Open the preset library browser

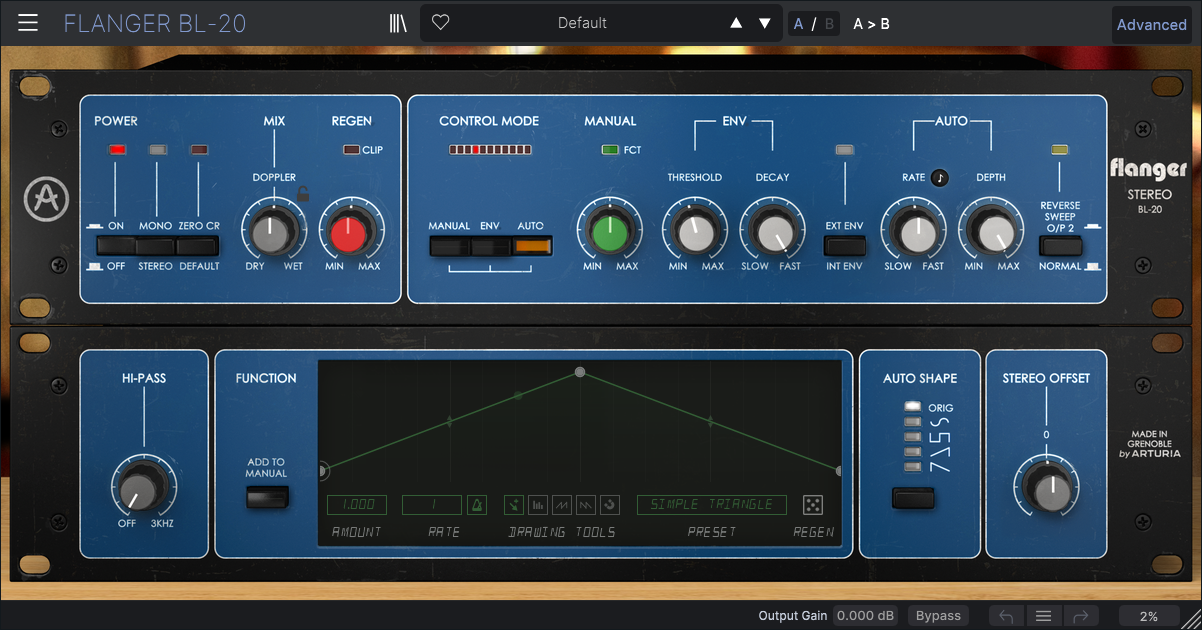tap(398, 23)
